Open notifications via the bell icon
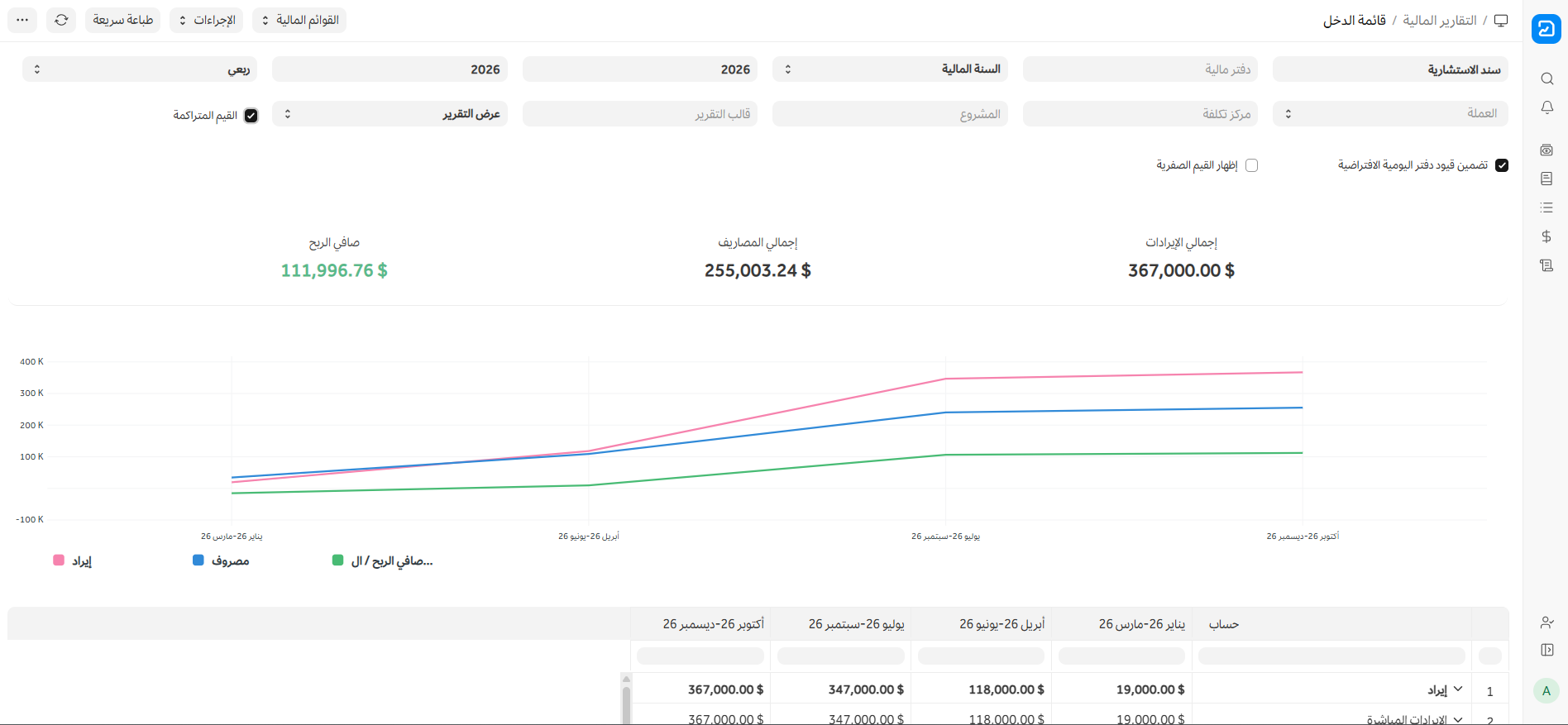This screenshot has height=725, width=1568. pyautogui.click(x=1546, y=107)
